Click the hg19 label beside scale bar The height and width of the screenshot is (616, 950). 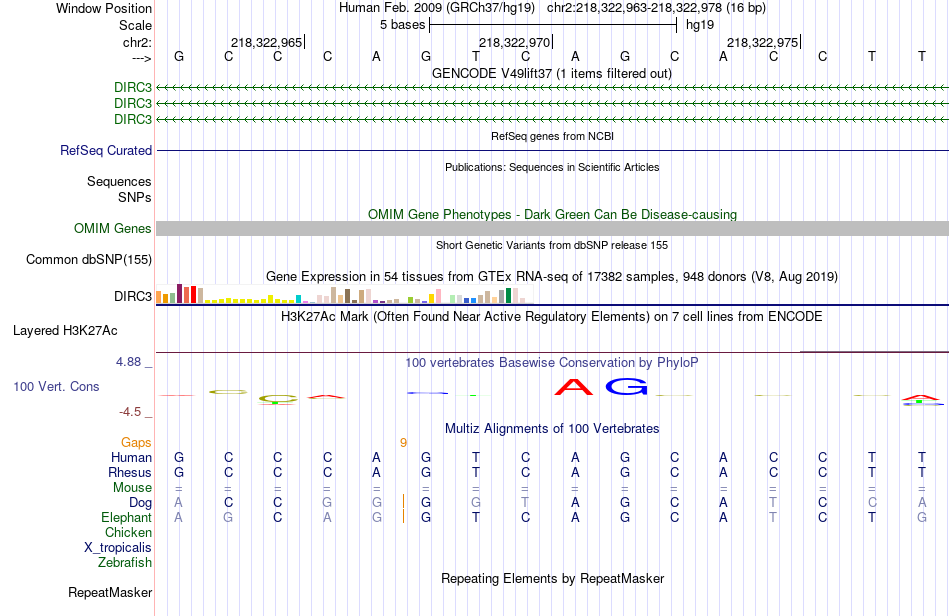(x=700, y=25)
